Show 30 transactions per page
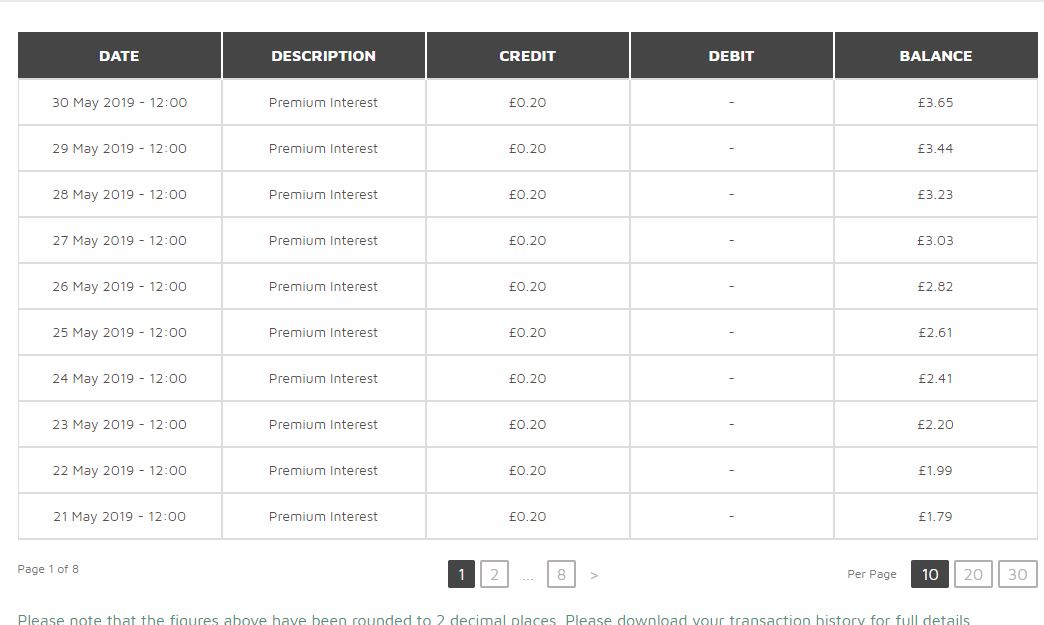 pos(1017,574)
